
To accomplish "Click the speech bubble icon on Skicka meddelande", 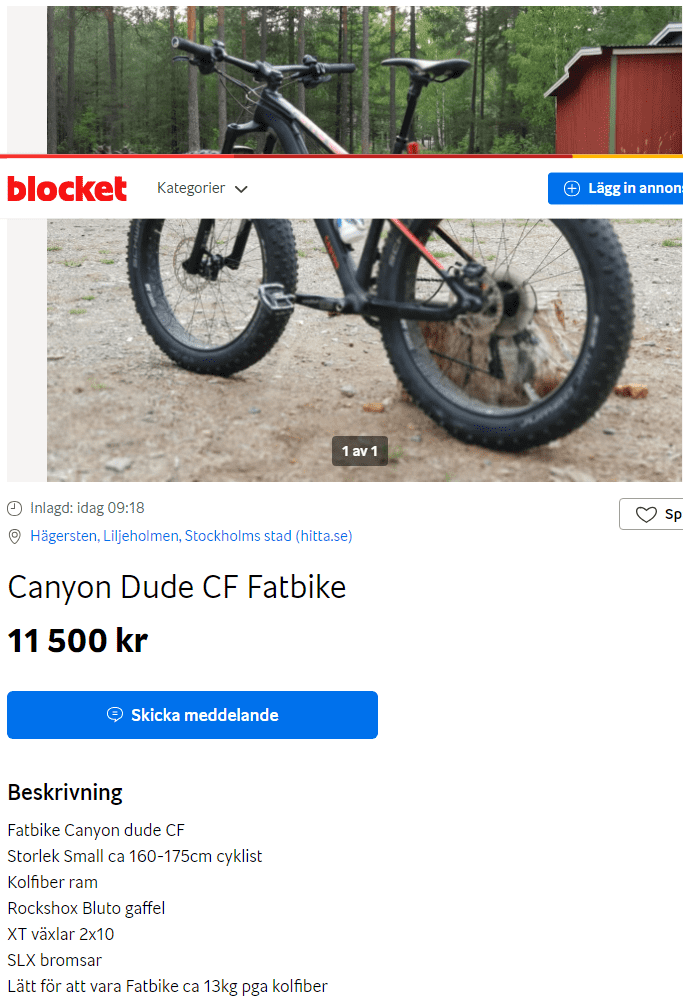I will click(115, 715).
